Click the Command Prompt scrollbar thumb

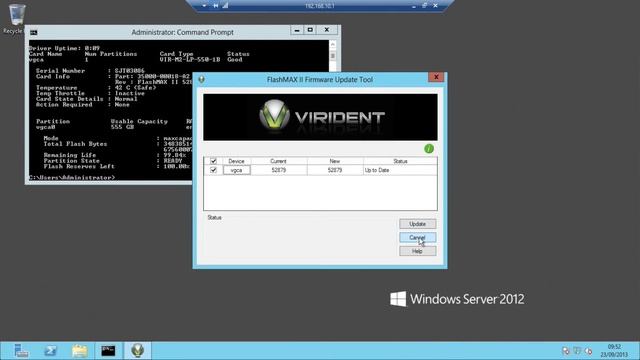(333, 55)
